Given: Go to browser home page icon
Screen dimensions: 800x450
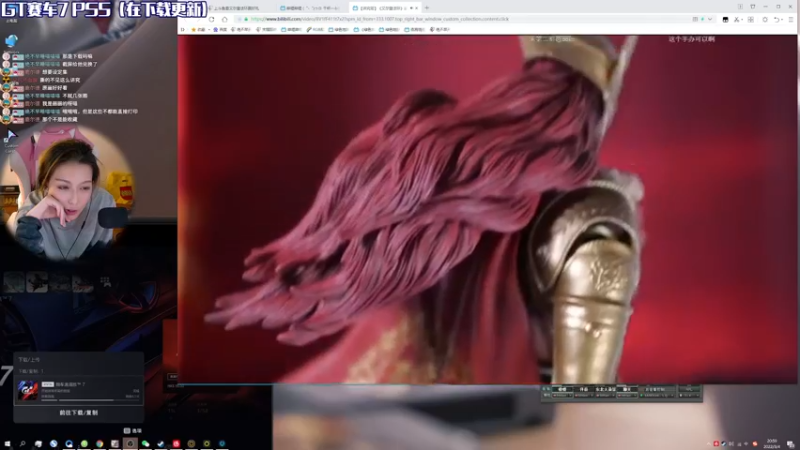Looking at the screenshot, I should click(224, 19).
